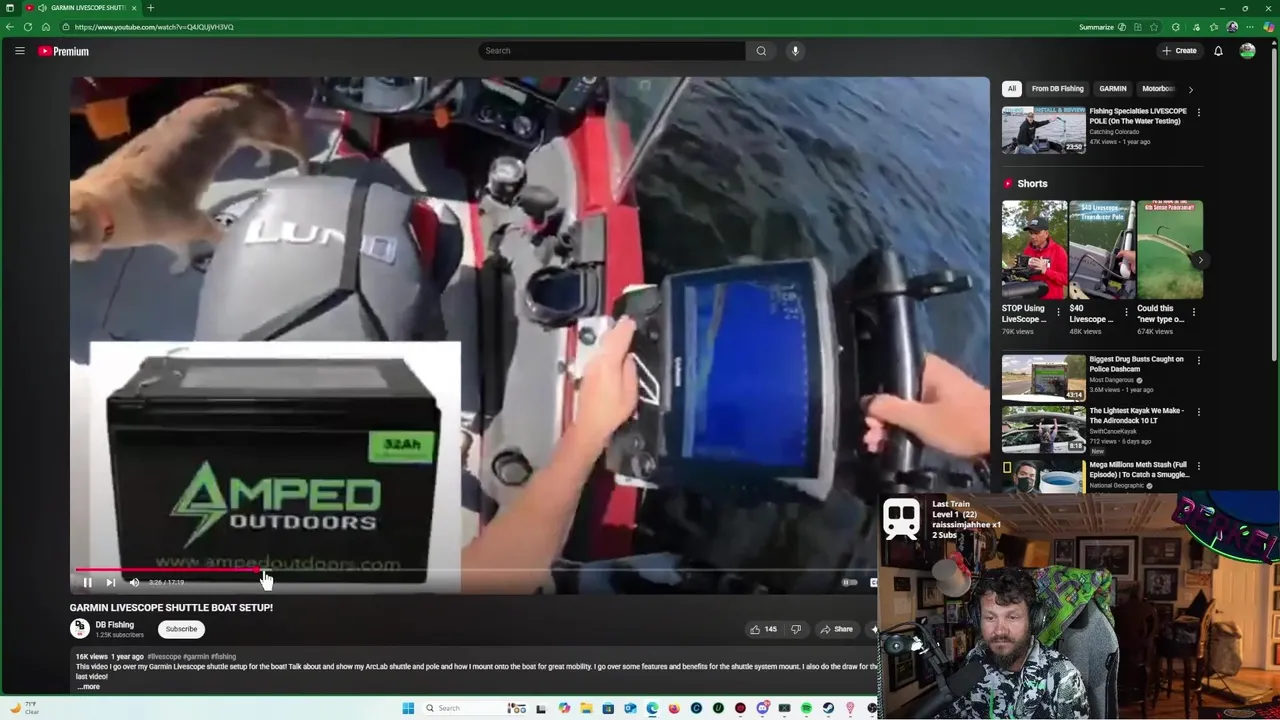Open Spotify from the taskbar
1280x720 pixels.
click(x=806, y=708)
